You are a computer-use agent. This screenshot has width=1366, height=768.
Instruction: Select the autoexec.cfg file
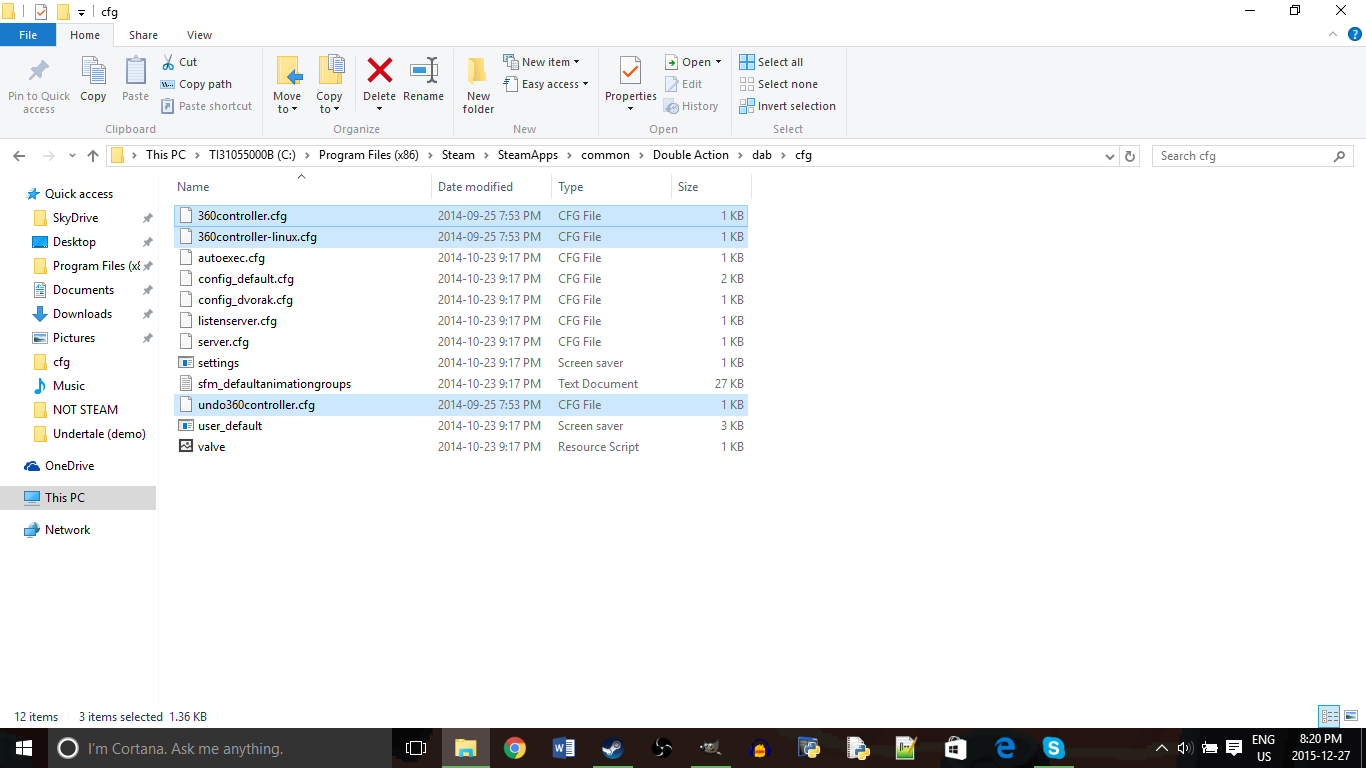tap(460, 258)
